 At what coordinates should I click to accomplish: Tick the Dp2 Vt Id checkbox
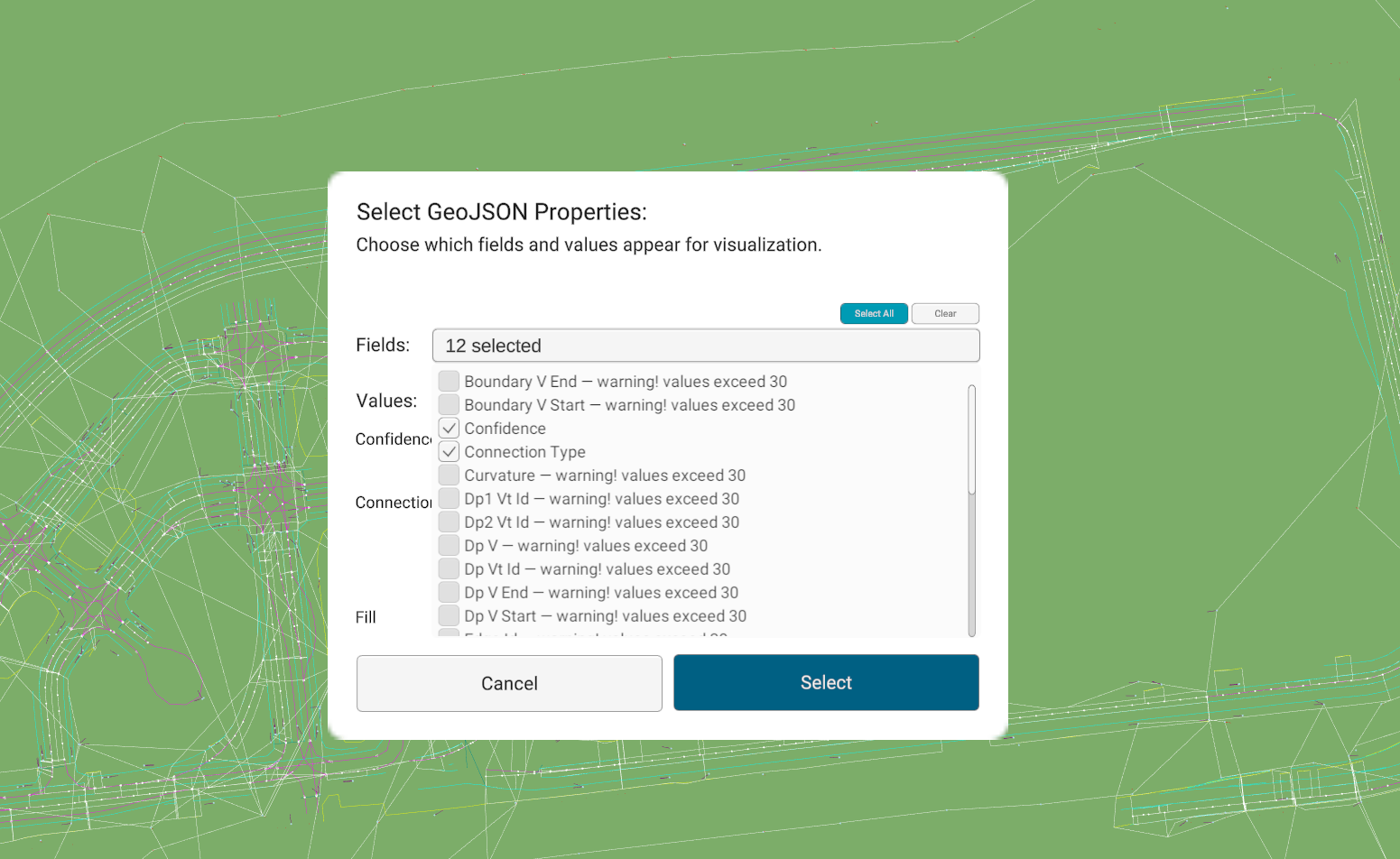click(449, 522)
